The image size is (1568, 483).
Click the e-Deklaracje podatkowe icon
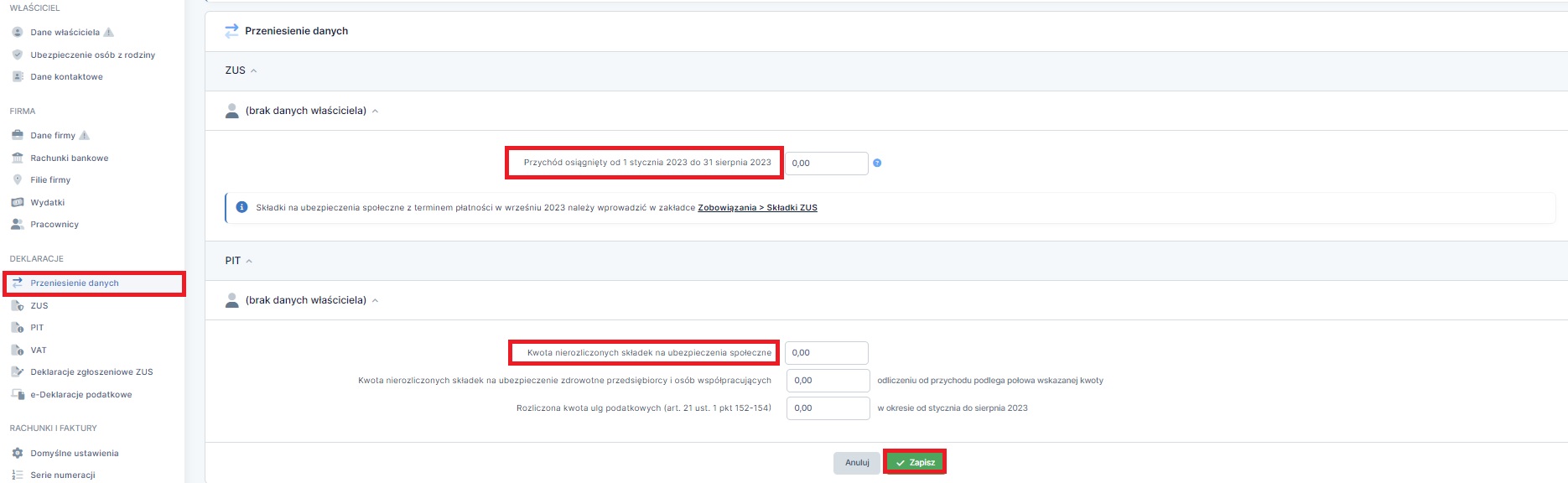tap(18, 394)
